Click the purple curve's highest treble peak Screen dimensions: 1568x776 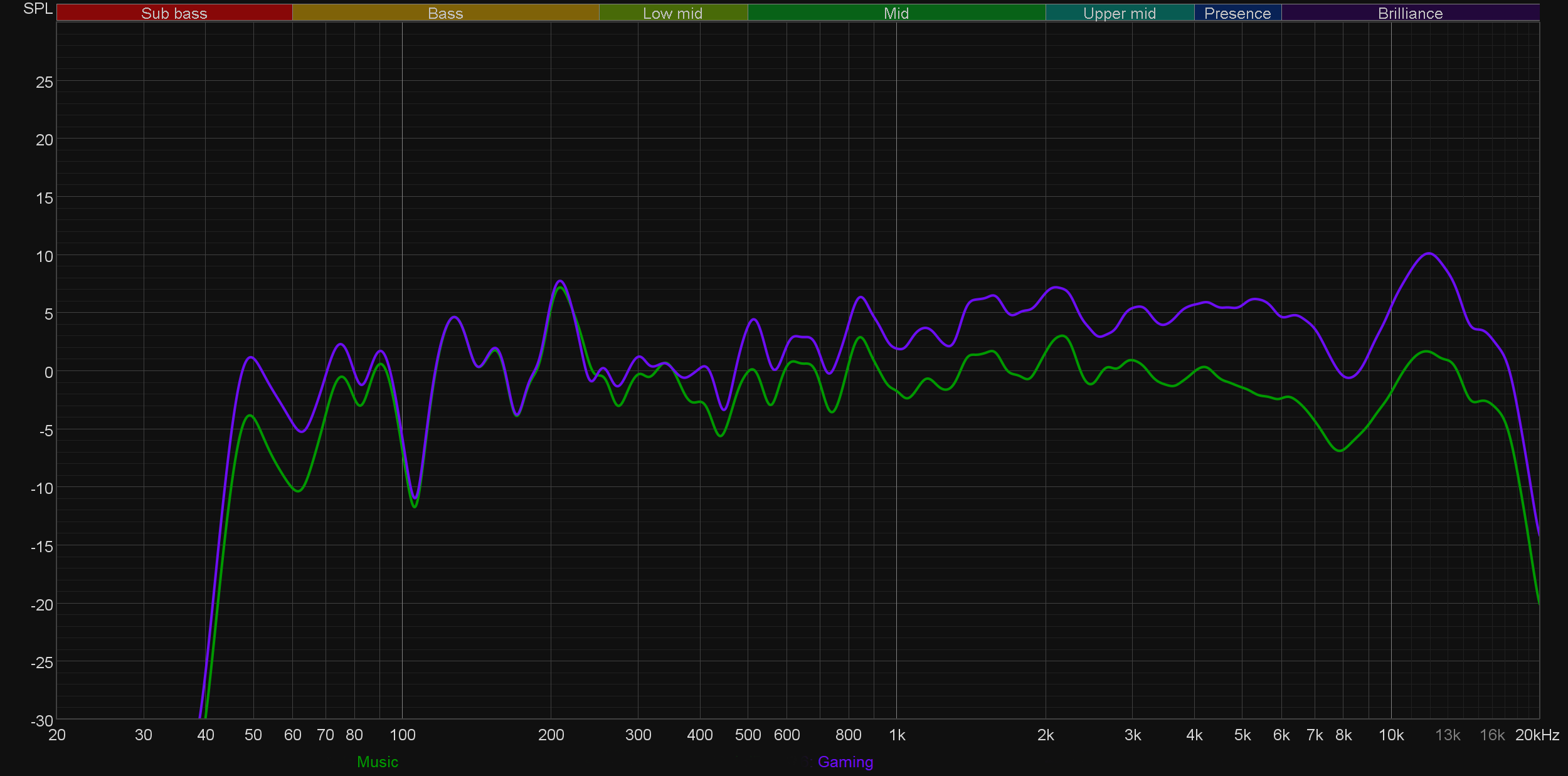click(1428, 253)
